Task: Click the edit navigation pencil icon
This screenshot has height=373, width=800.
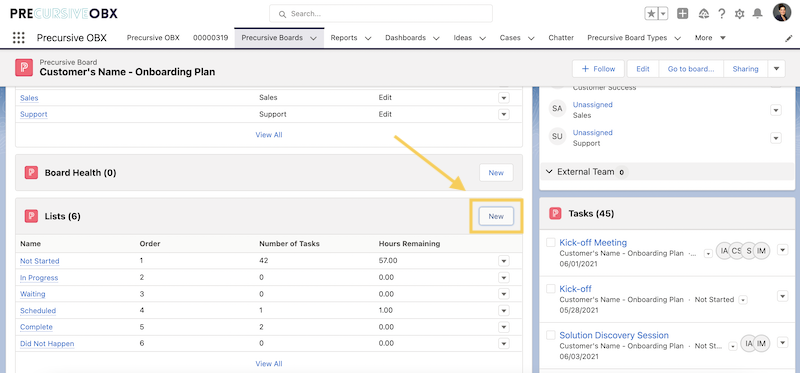Action: pos(788,38)
